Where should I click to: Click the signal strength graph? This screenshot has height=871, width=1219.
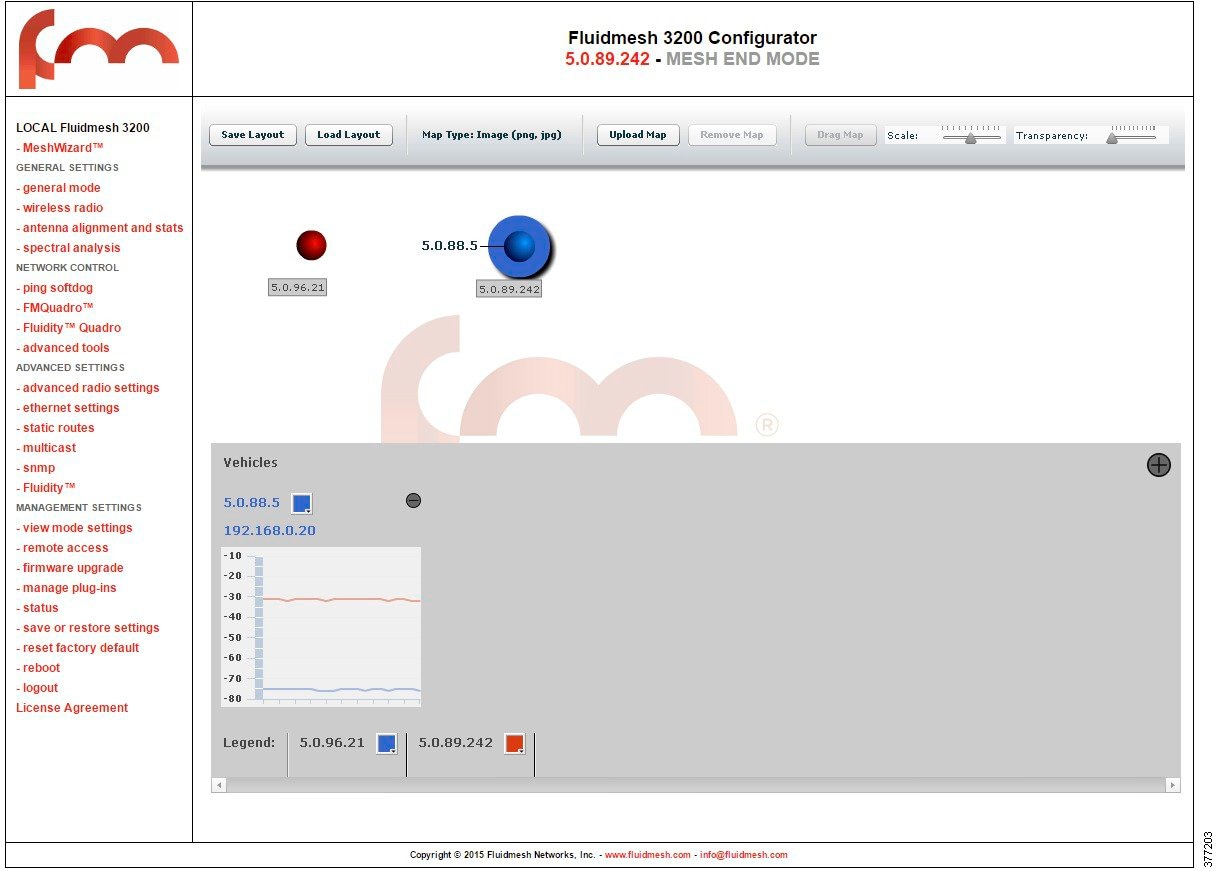(x=321, y=627)
